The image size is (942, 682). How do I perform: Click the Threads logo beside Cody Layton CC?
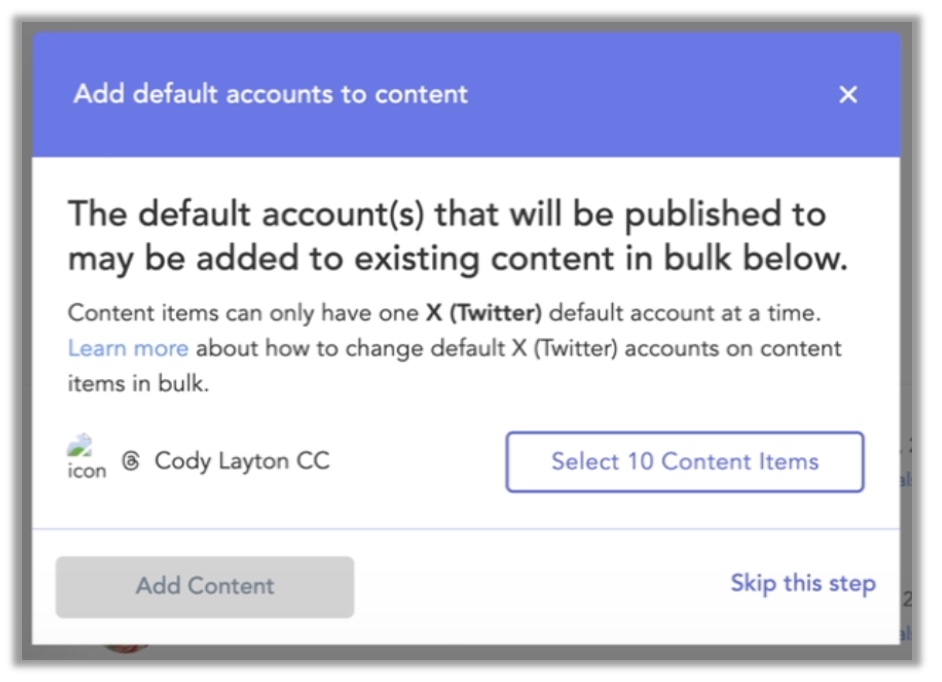coord(131,461)
